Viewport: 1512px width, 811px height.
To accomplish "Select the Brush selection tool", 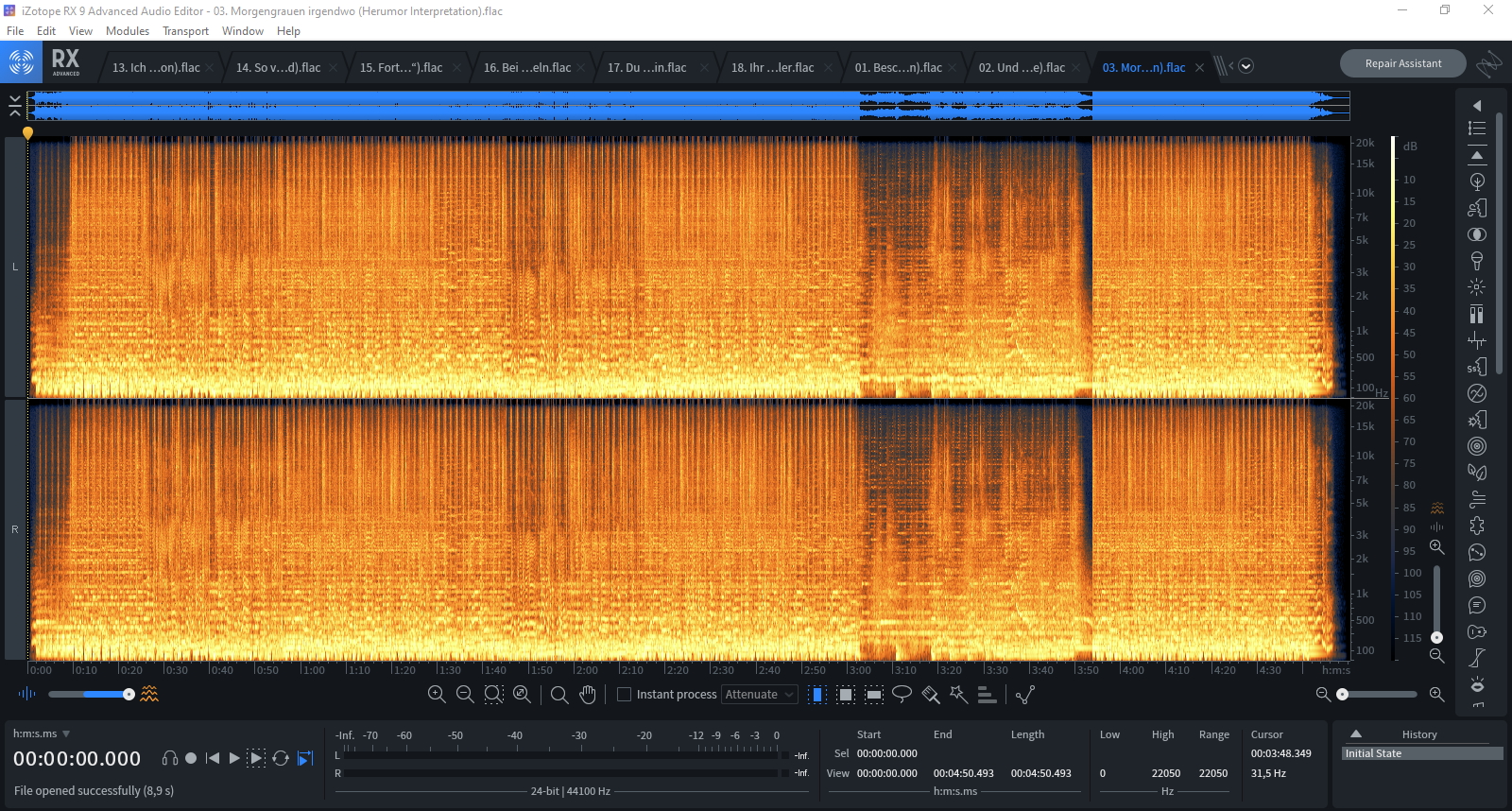I will click(930, 695).
